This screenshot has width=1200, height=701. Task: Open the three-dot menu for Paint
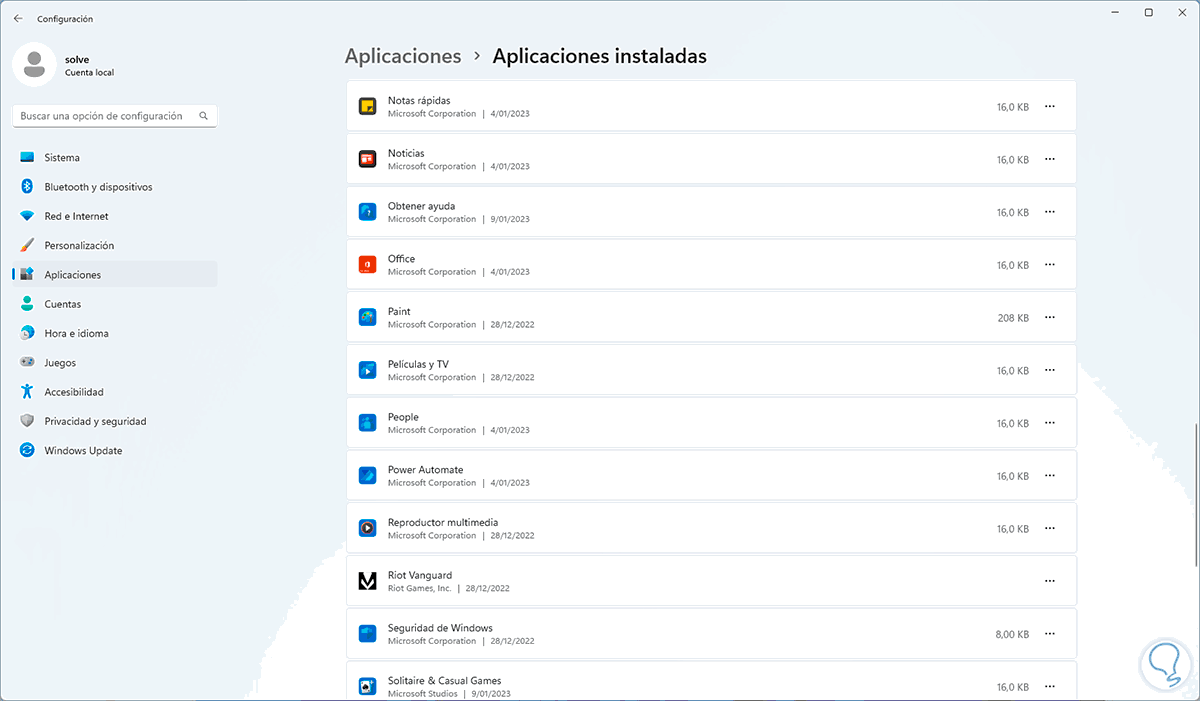point(1050,318)
